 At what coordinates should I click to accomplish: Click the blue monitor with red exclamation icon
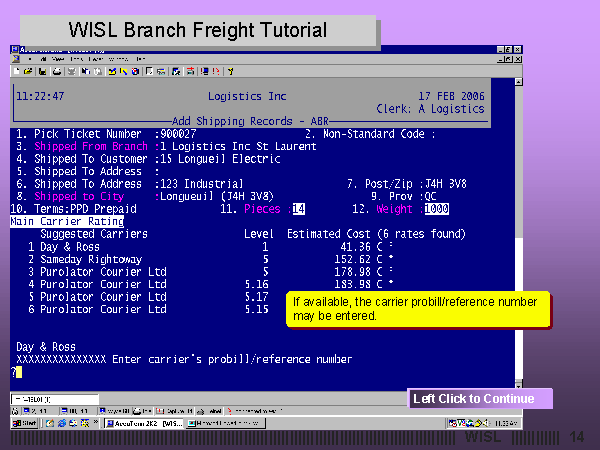[x=205, y=71]
